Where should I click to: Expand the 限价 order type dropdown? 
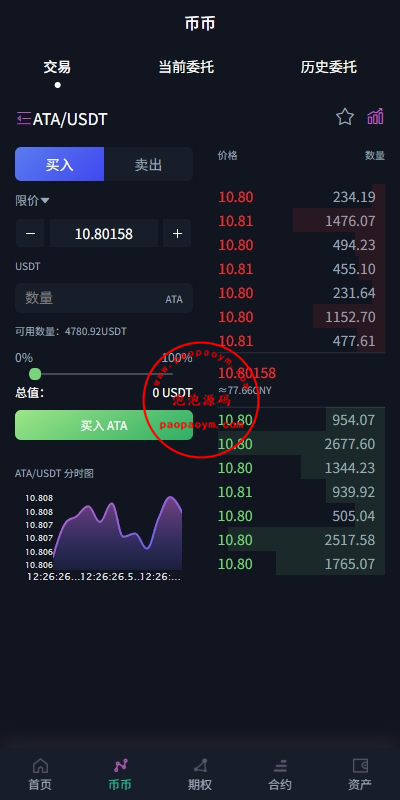[32, 201]
